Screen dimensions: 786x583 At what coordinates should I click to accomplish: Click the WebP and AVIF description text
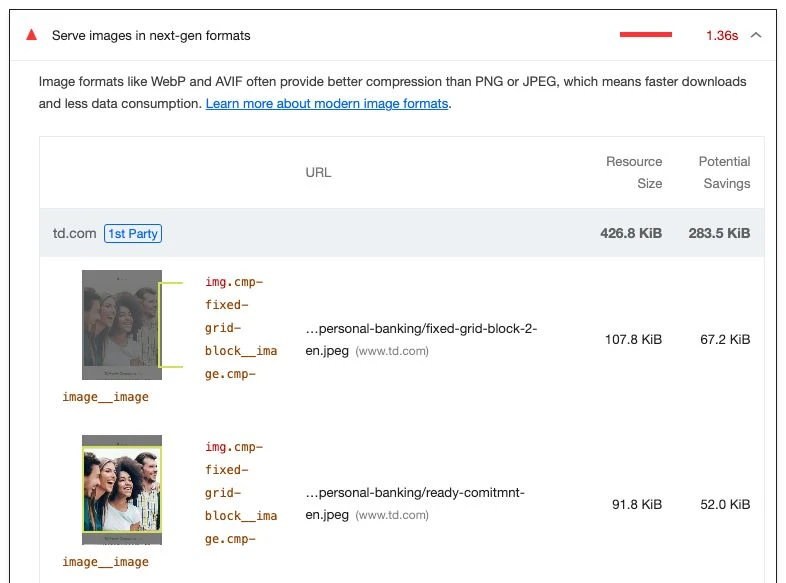pos(392,92)
